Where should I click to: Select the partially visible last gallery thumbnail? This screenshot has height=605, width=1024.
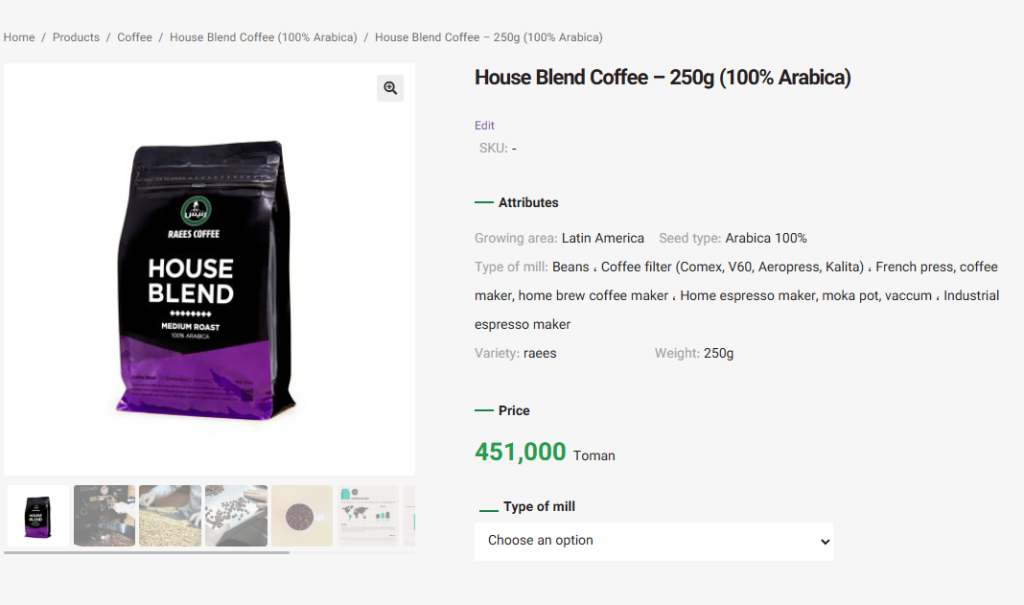(409, 515)
